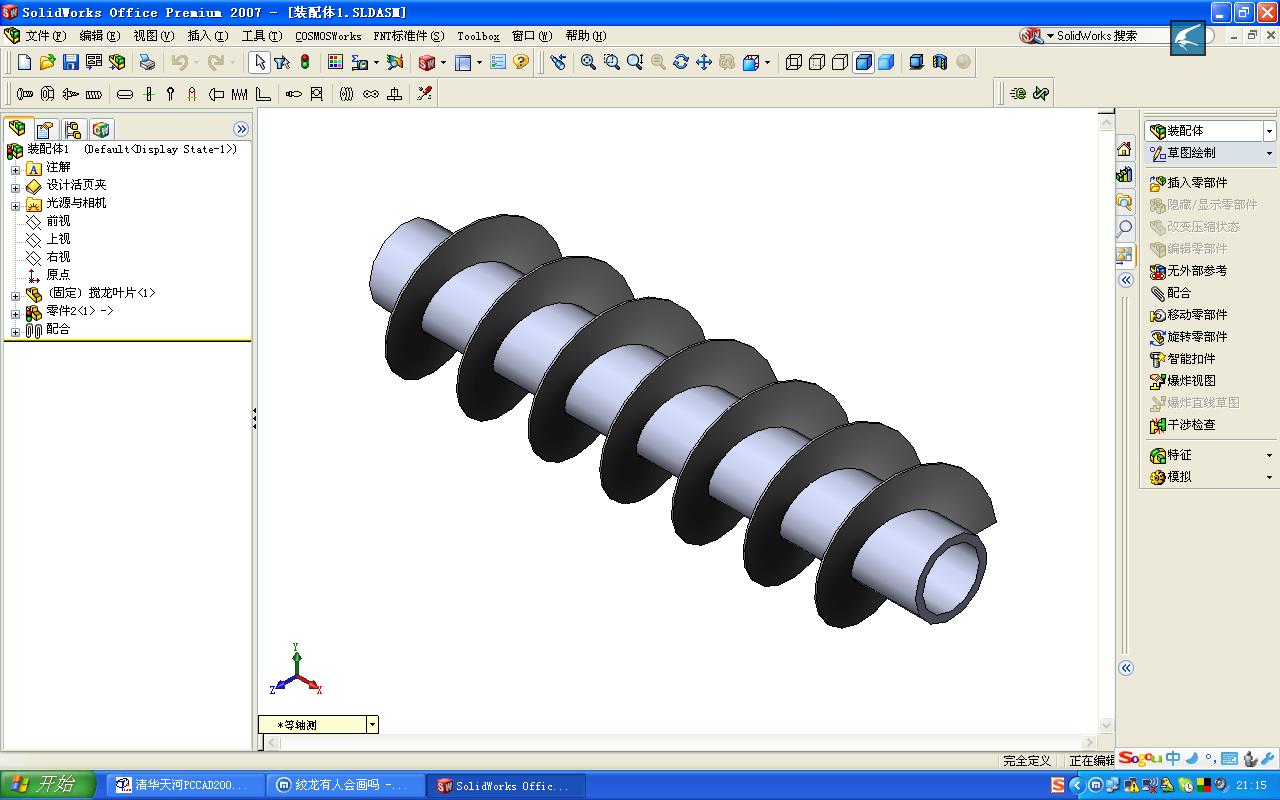Click 配合 mate command in the right panel

[1171, 293]
